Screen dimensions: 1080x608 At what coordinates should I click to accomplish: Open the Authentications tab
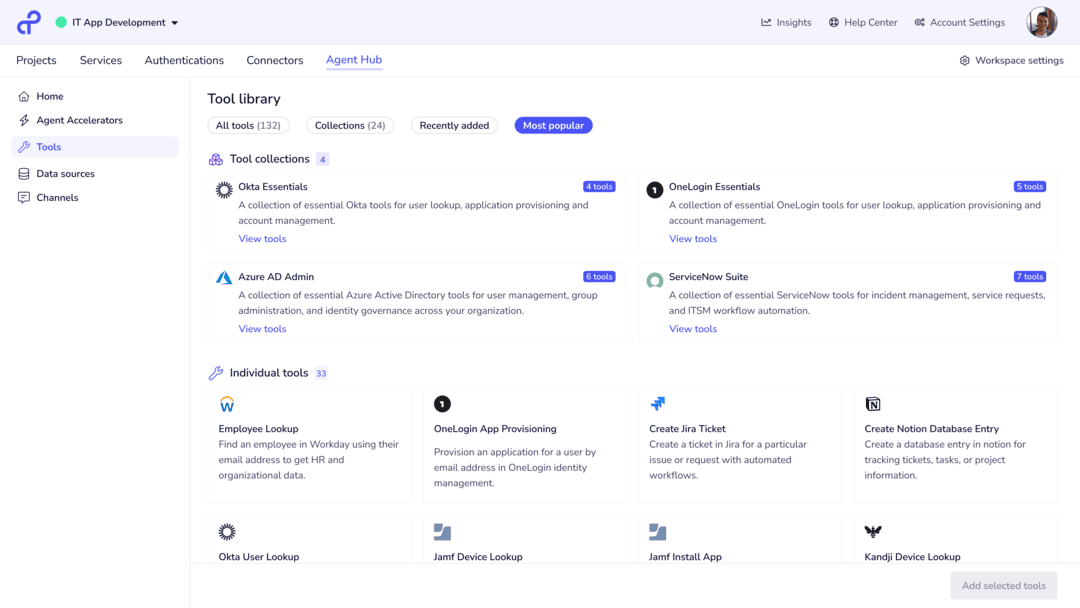184,61
